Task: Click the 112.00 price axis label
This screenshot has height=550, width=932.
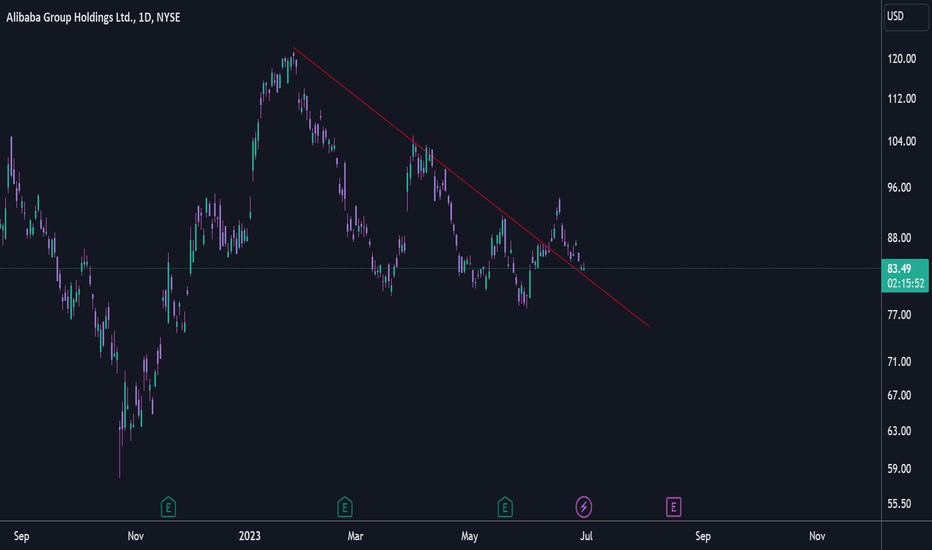Action: pyautogui.click(x=901, y=99)
